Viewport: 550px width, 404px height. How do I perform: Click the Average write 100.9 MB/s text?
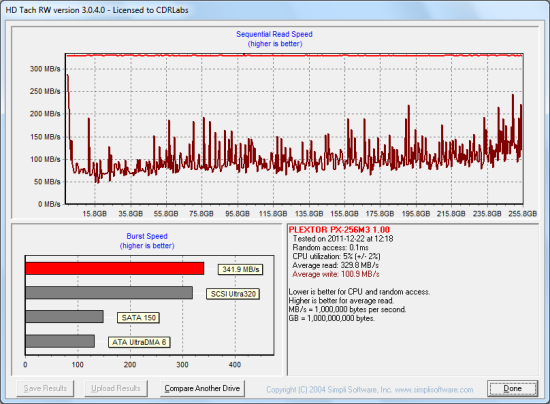pyautogui.click(x=336, y=274)
